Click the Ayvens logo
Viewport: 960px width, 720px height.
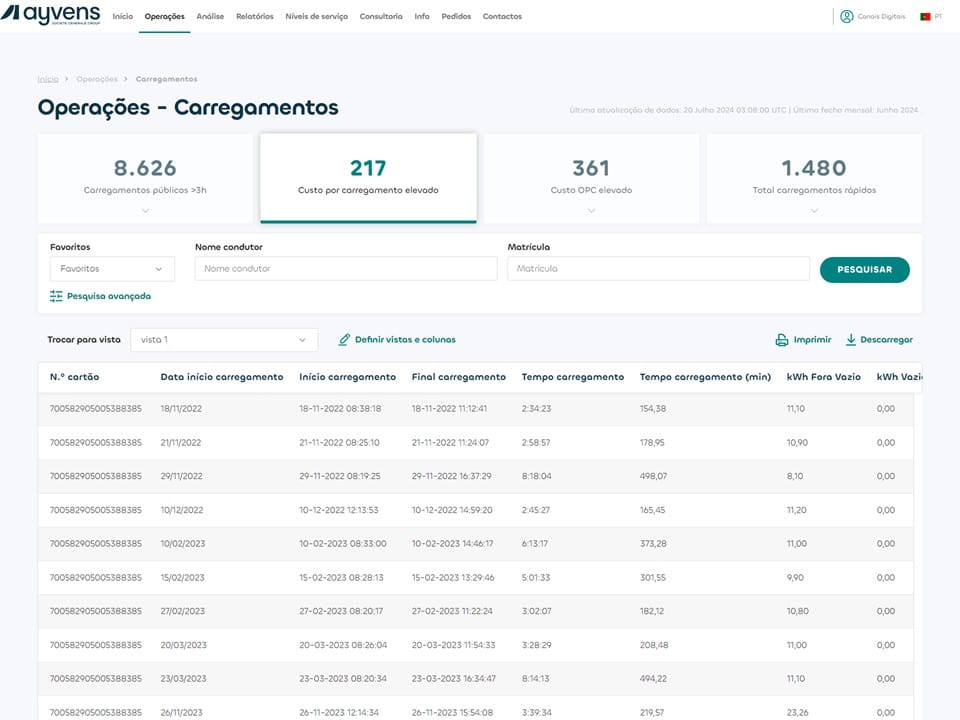click(x=52, y=15)
